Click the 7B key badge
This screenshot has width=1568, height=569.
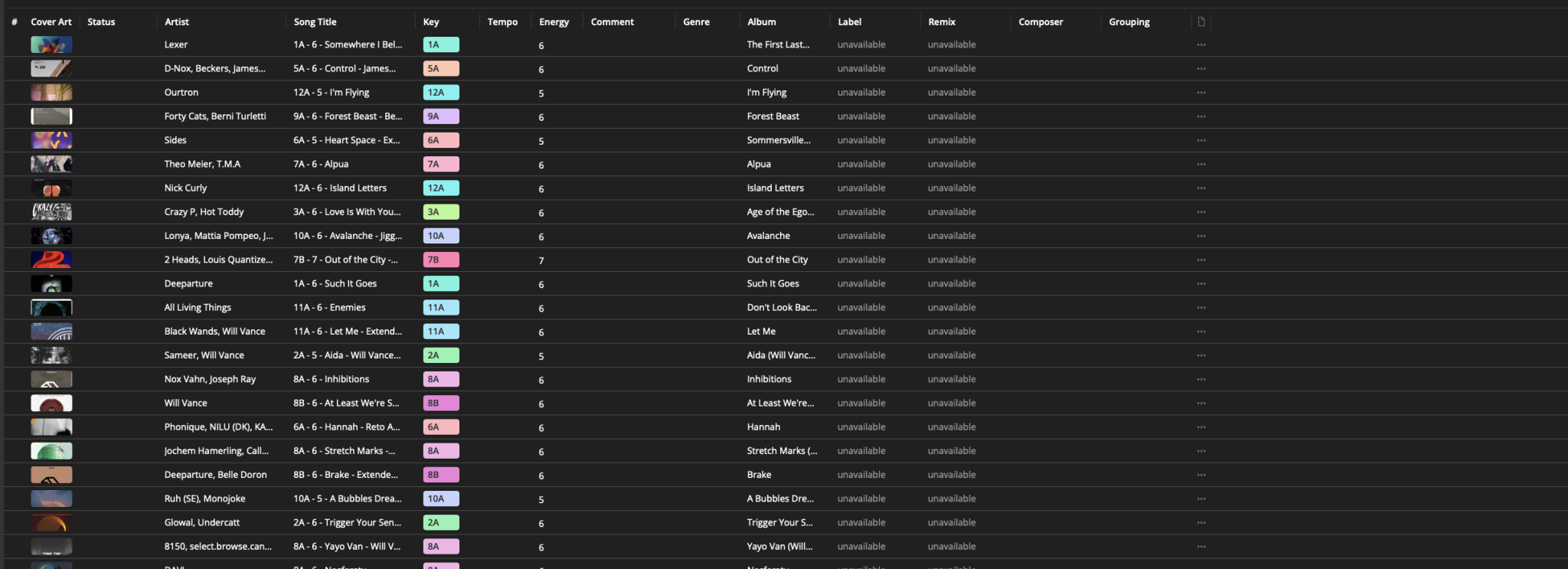440,260
